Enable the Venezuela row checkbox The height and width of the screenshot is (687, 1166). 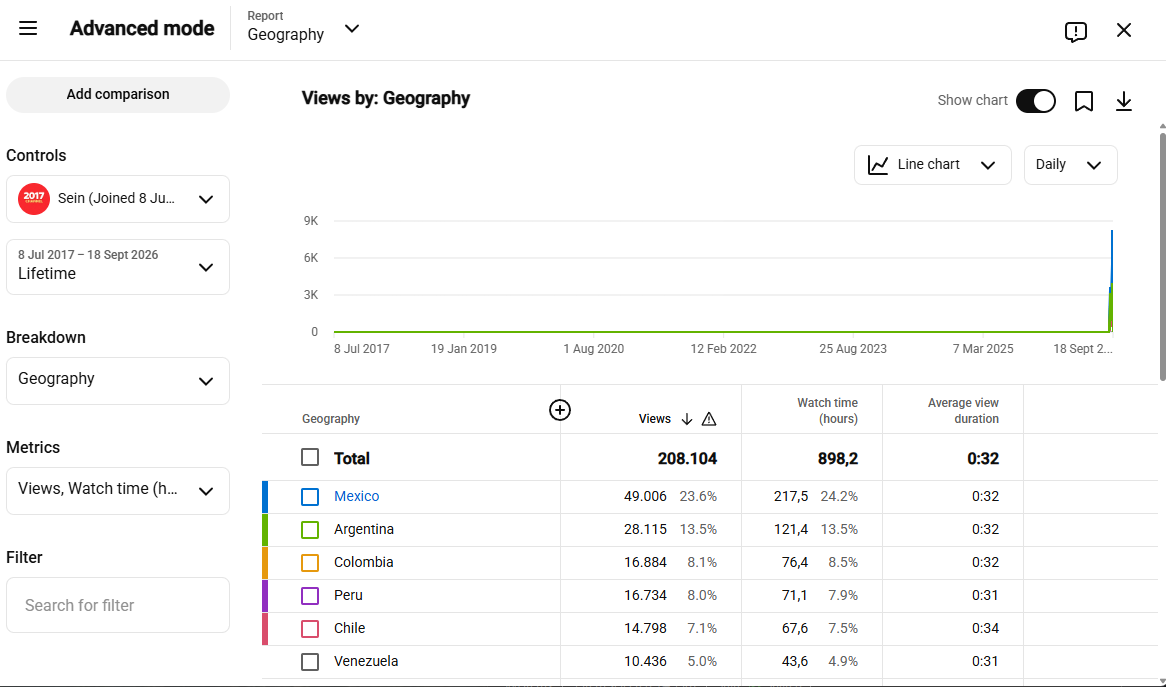pos(310,661)
